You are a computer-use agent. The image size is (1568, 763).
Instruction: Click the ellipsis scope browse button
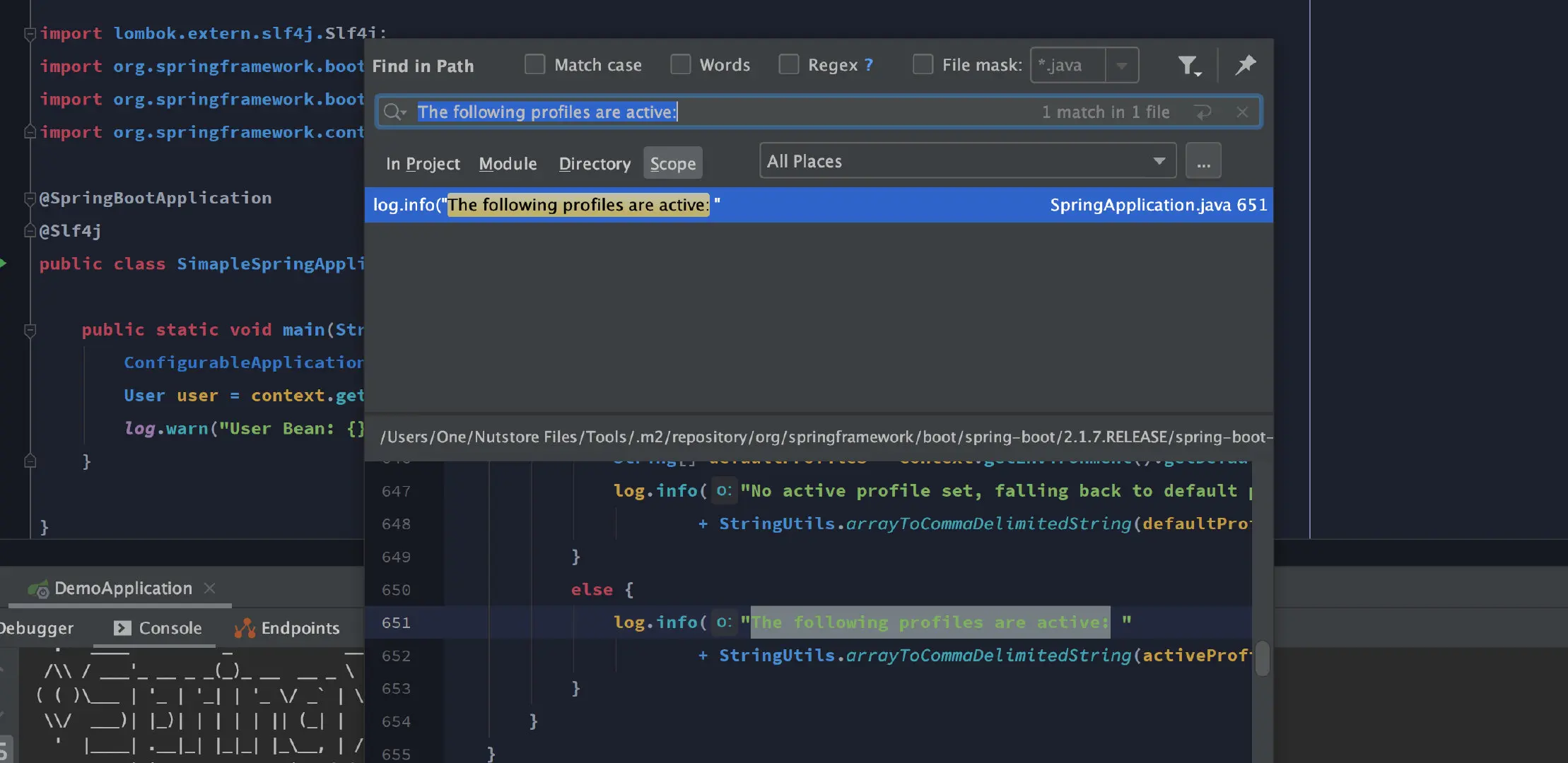1203,162
